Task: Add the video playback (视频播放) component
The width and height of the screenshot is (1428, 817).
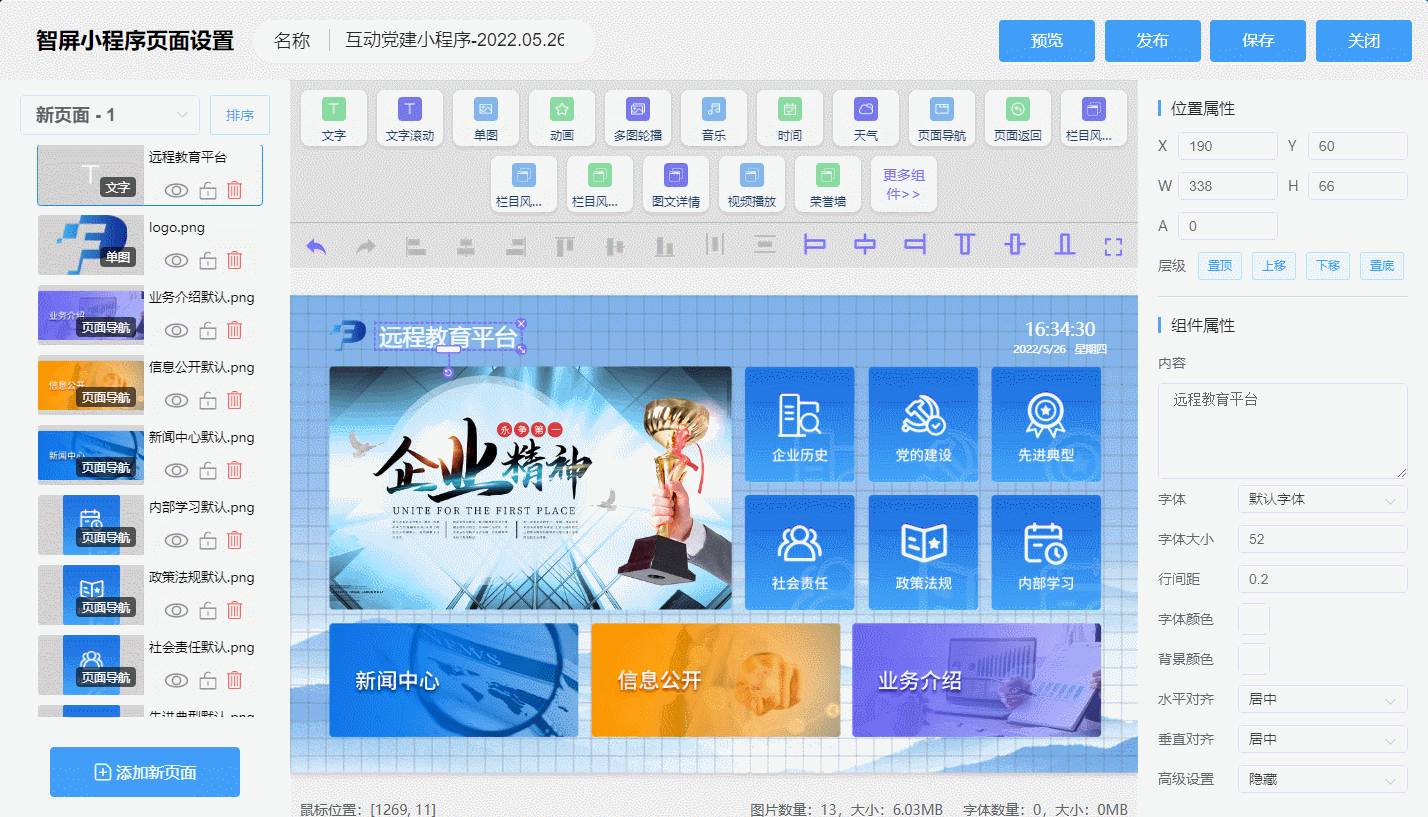Action: click(752, 185)
